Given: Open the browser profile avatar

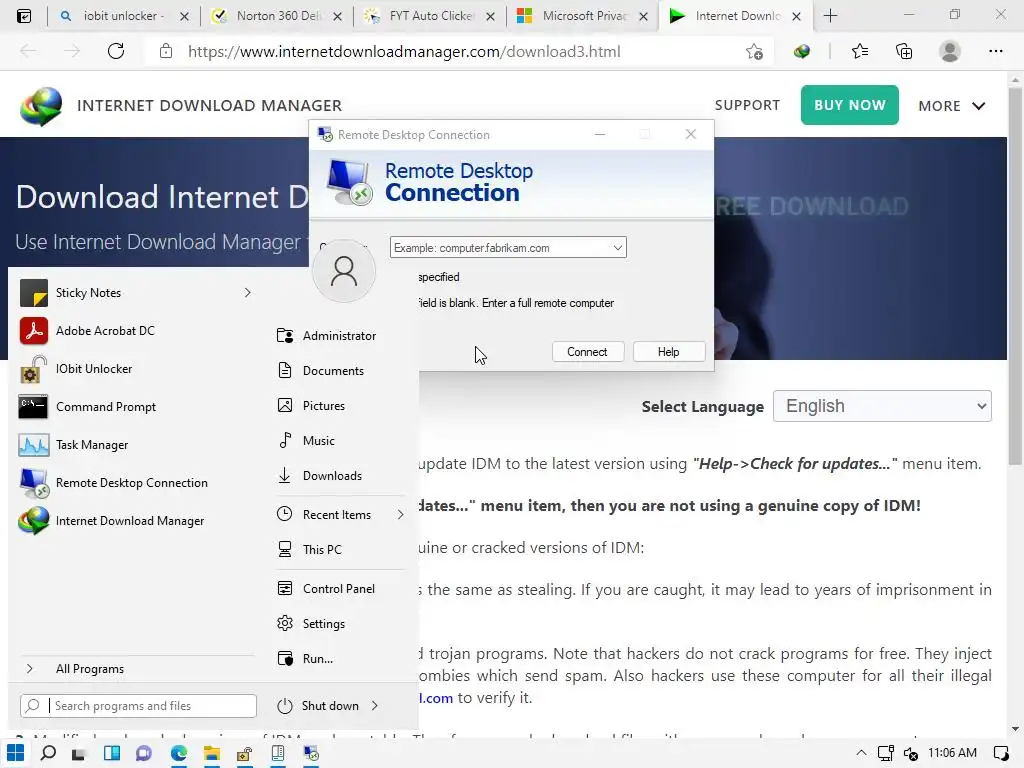Looking at the screenshot, I should point(950,51).
